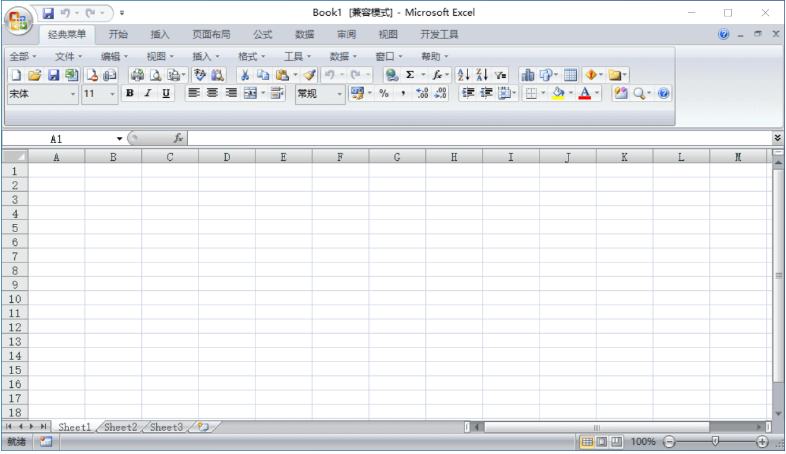The image size is (786, 454).
Task: Apply Format Painter brush
Action: click(310, 75)
